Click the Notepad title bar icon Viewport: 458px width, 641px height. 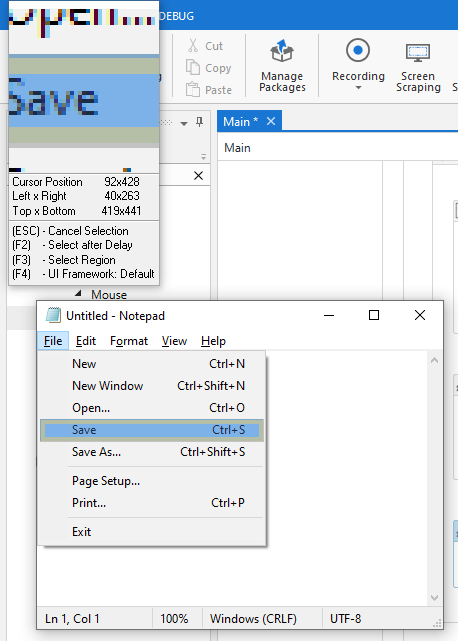click(54, 315)
